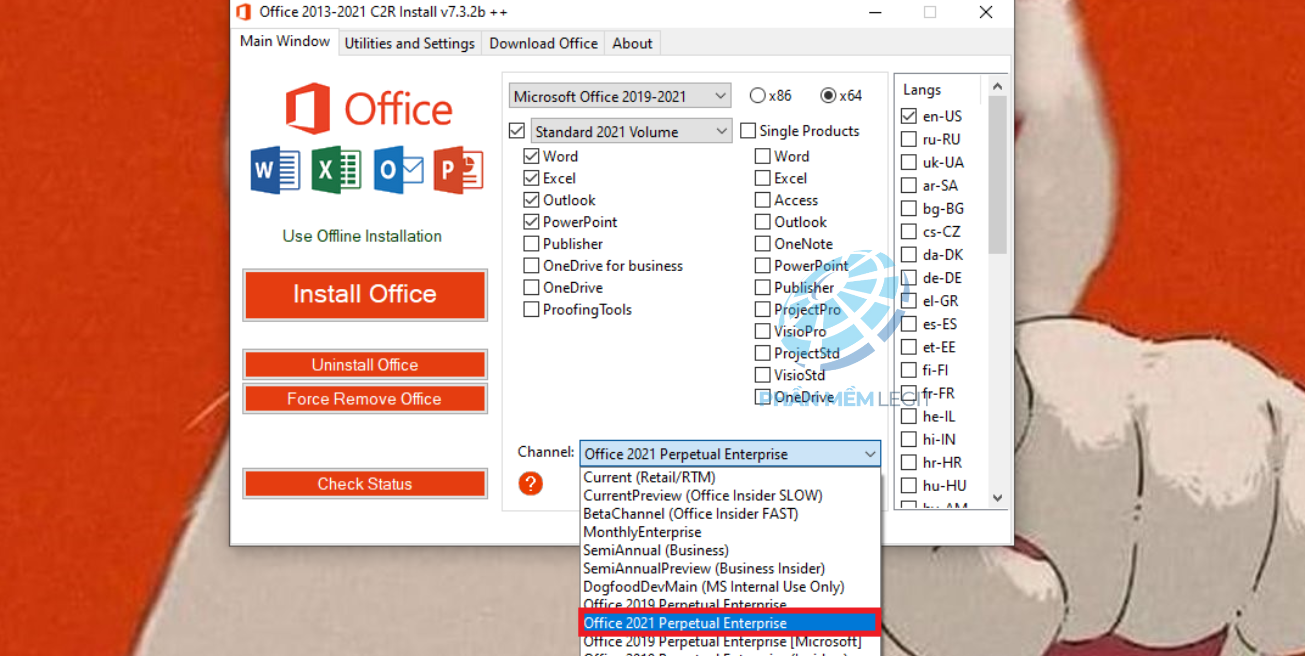This screenshot has width=1305, height=656.
Task: Uncheck Outlook in the suite list
Action: [532, 200]
